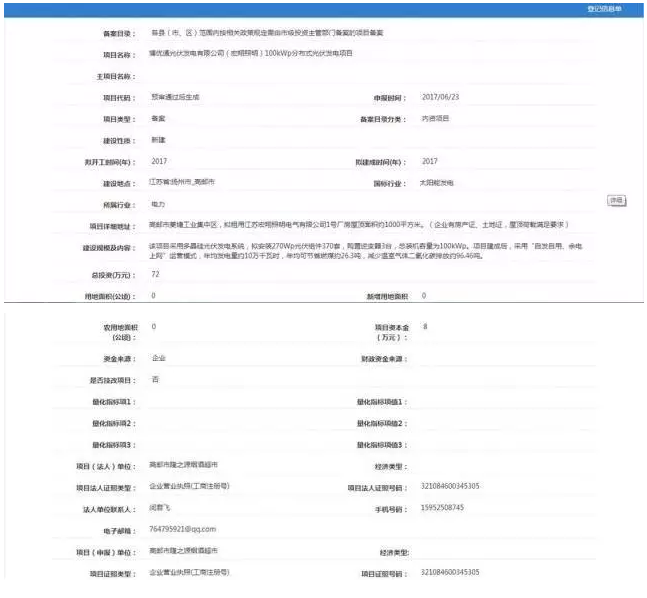Click the 总投资 value 72
The width and height of the screenshot is (647, 598).
pos(156,273)
